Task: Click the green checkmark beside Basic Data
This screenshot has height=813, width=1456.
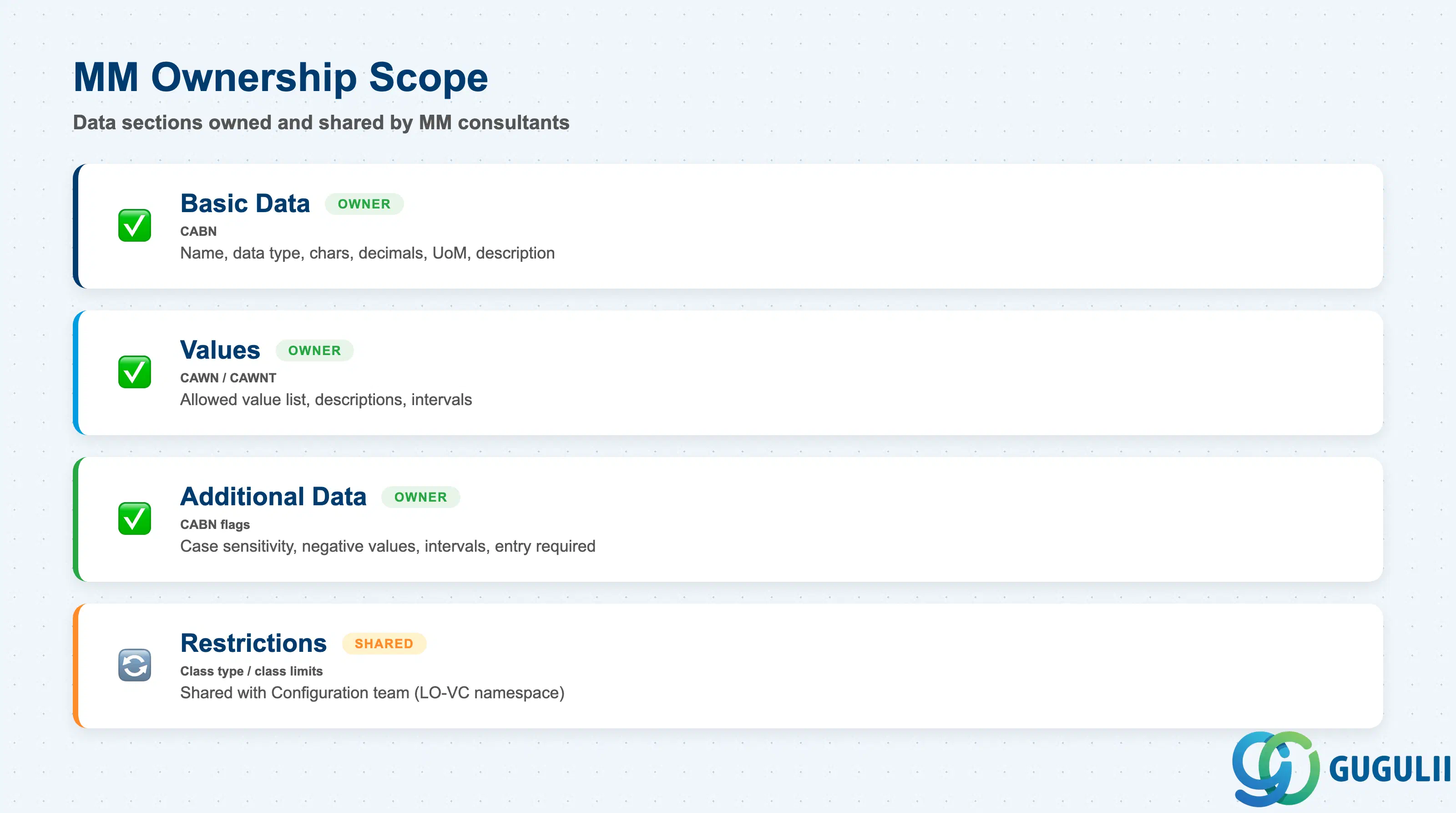Action: pos(135,226)
